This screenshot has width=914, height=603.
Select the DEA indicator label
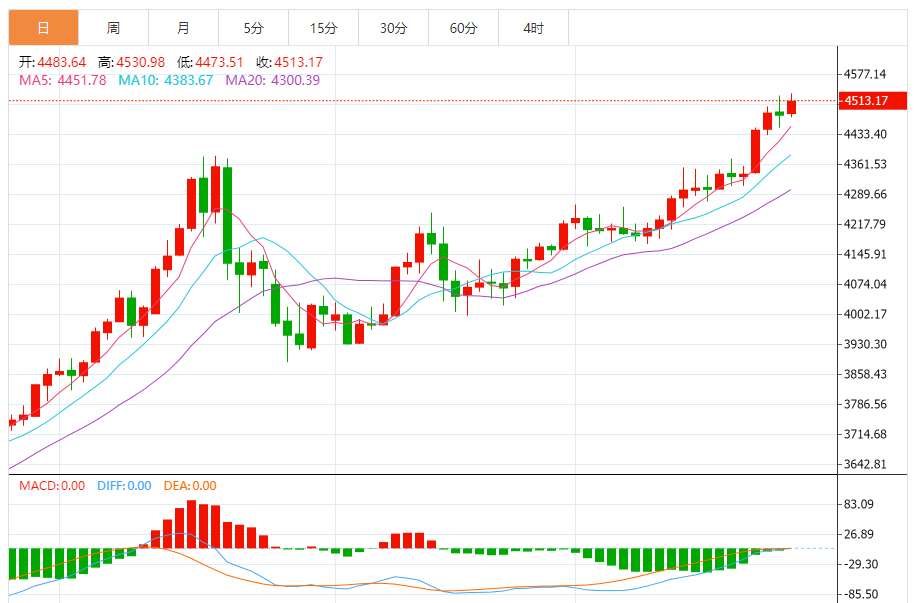click(189, 486)
